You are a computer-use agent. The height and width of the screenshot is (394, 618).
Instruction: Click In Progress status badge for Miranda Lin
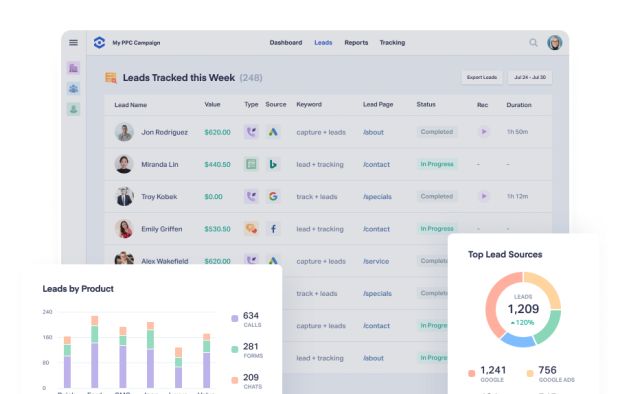click(437, 164)
